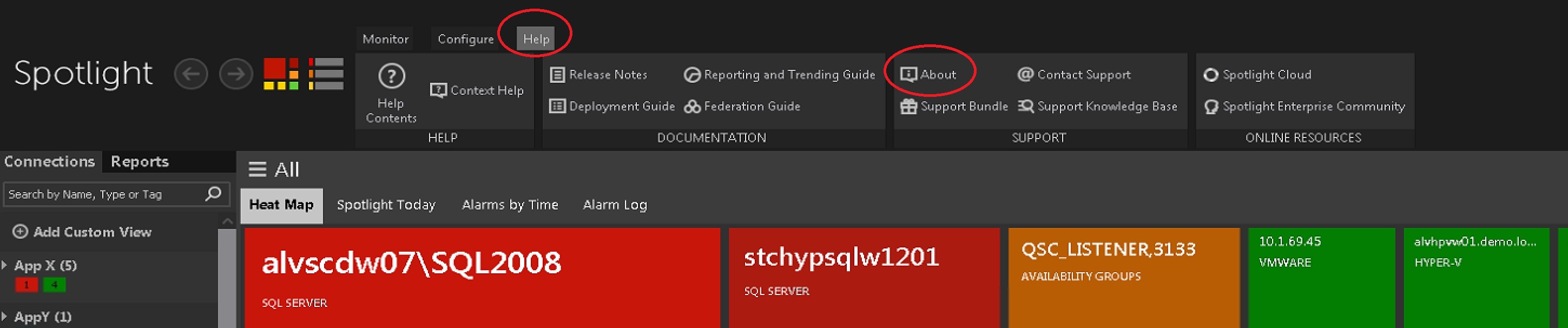
Task: Click the search magnifier icon
Action: point(213,194)
